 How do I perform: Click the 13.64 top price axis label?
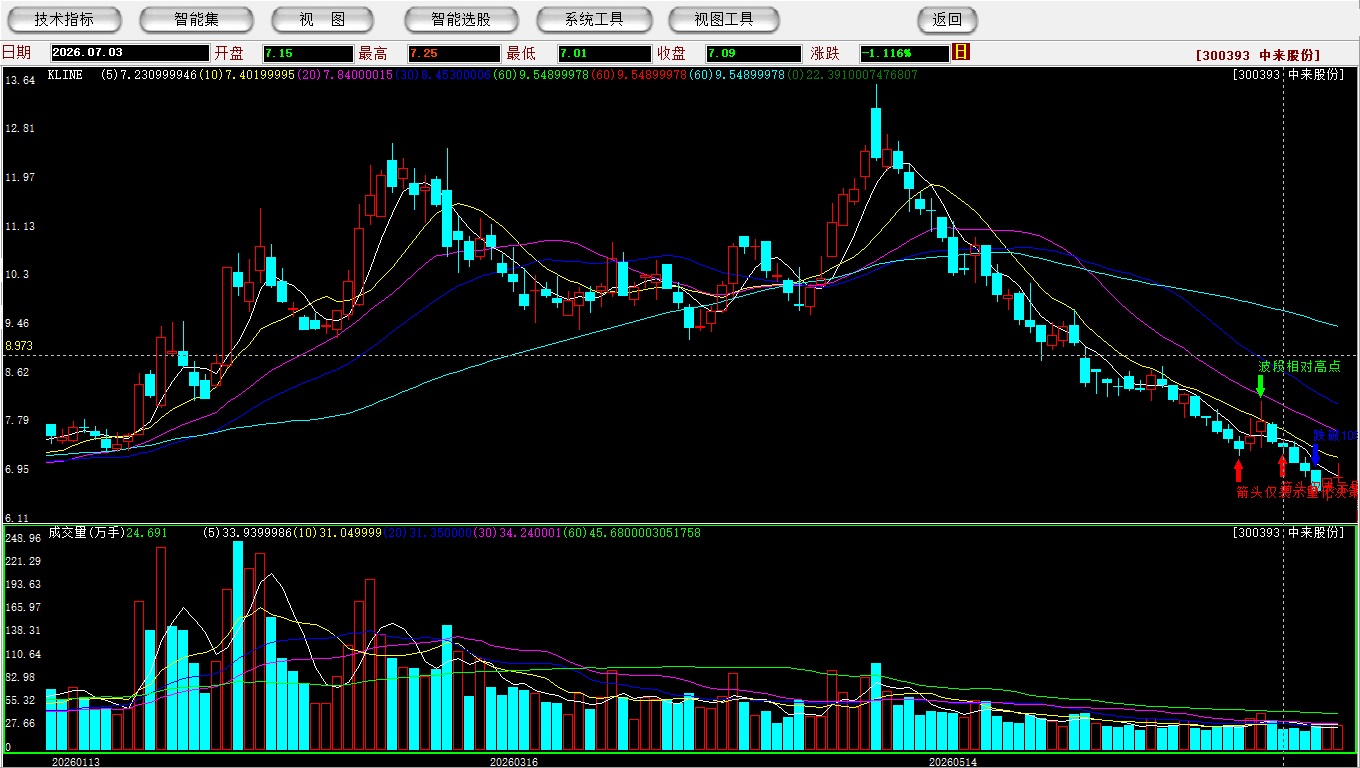[x=19, y=80]
